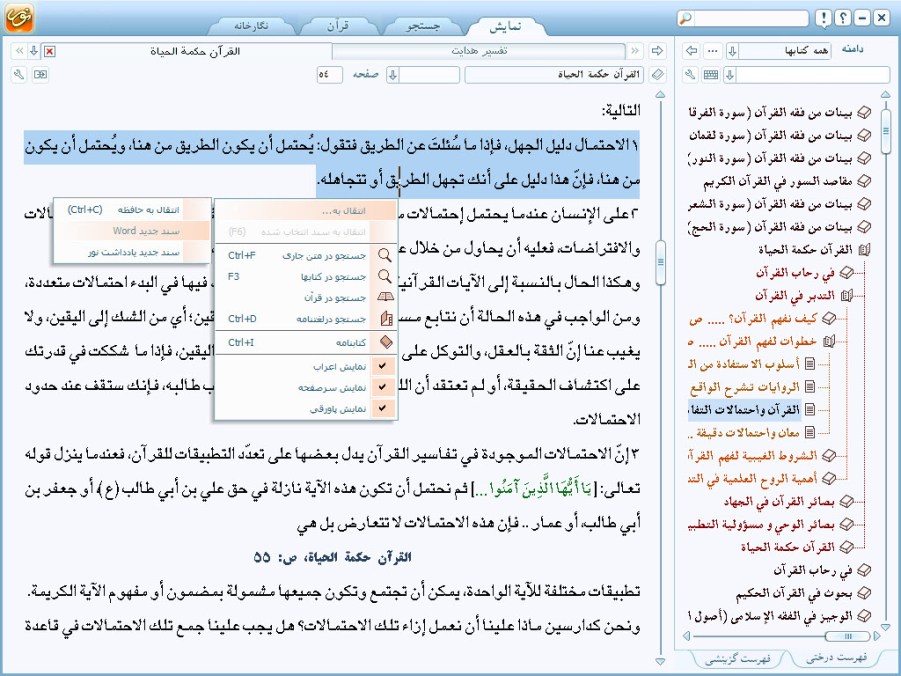This screenshot has width=901, height=676.
Task: Close the القرآن حكمة الحياة document tab
Action: pos(50,51)
